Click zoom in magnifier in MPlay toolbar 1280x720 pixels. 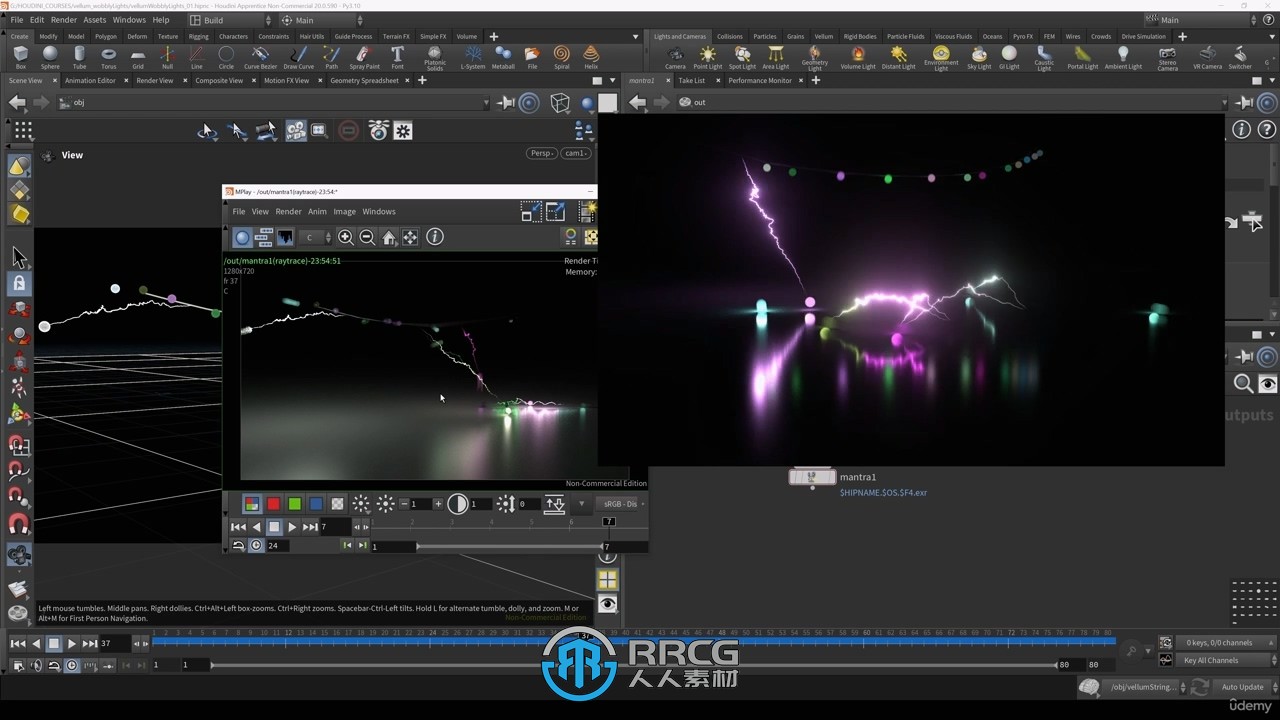tap(345, 237)
